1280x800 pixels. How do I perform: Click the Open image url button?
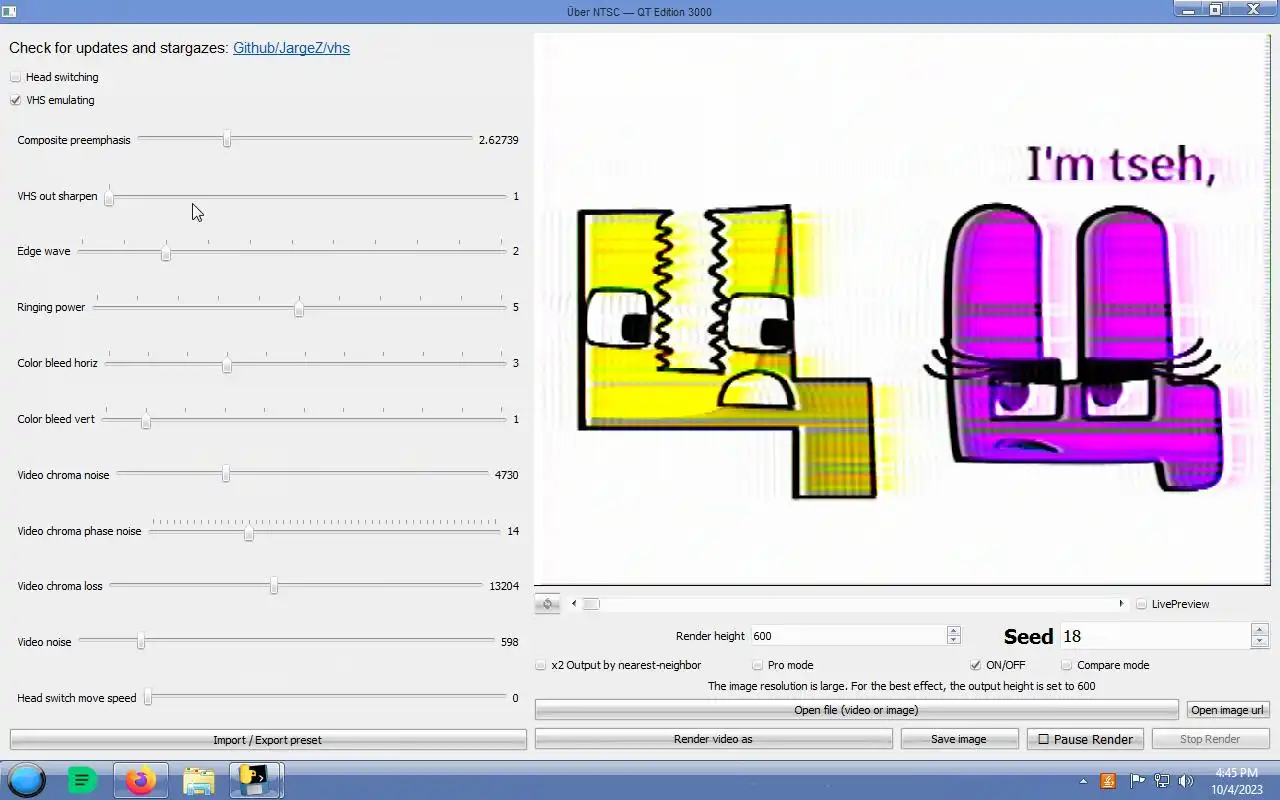pyautogui.click(x=1227, y=710)
